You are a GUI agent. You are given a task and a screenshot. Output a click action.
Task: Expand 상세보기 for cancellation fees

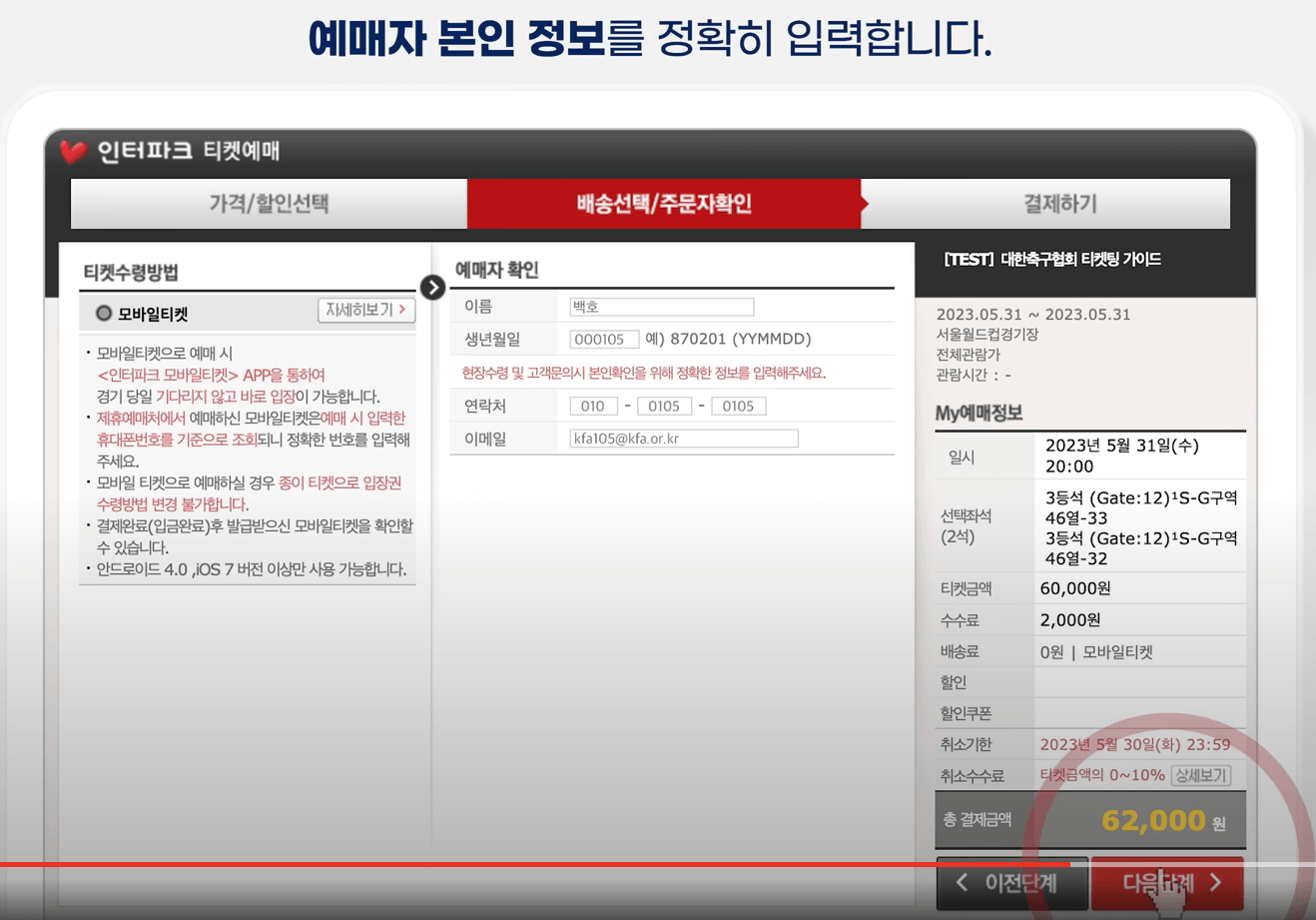1200,775
